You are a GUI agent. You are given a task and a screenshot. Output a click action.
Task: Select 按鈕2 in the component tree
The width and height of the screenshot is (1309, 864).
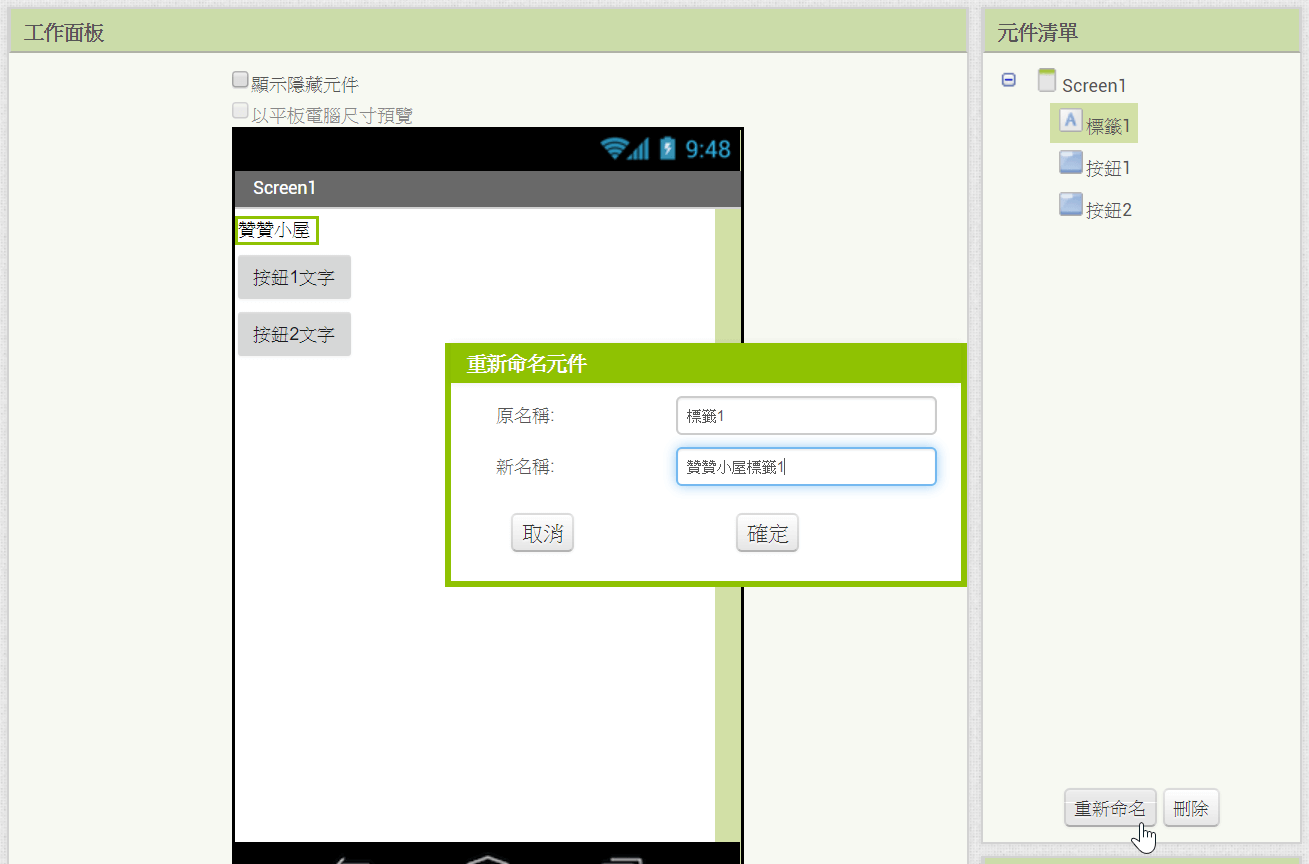[1109, 211]
